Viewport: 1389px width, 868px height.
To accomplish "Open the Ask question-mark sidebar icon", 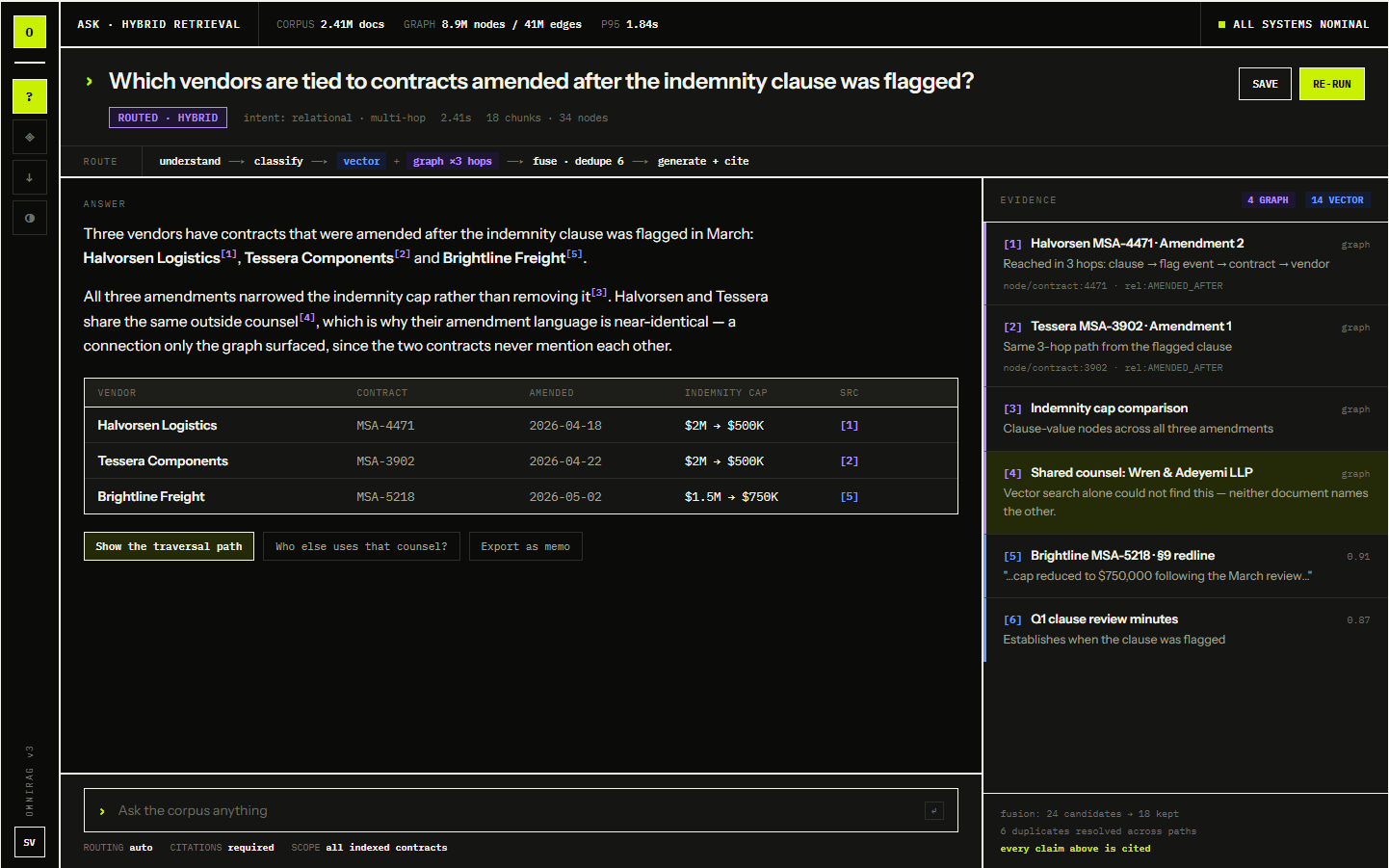I will [x=30, y=96].
